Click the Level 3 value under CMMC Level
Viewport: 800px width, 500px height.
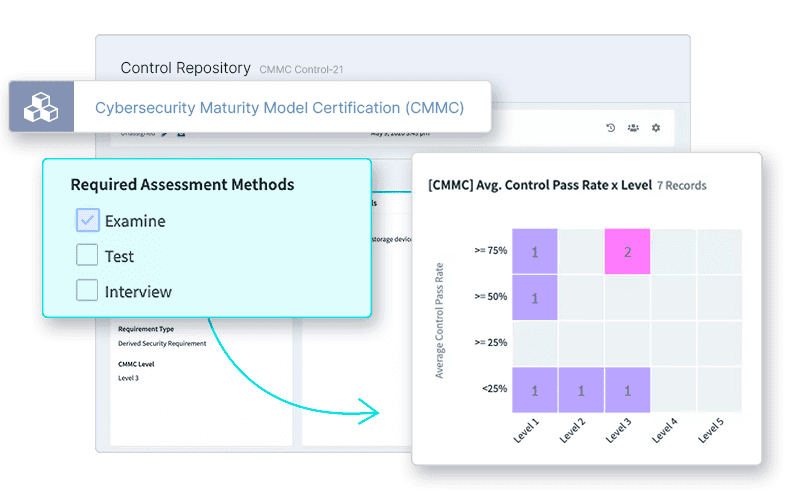click(129, 378)
